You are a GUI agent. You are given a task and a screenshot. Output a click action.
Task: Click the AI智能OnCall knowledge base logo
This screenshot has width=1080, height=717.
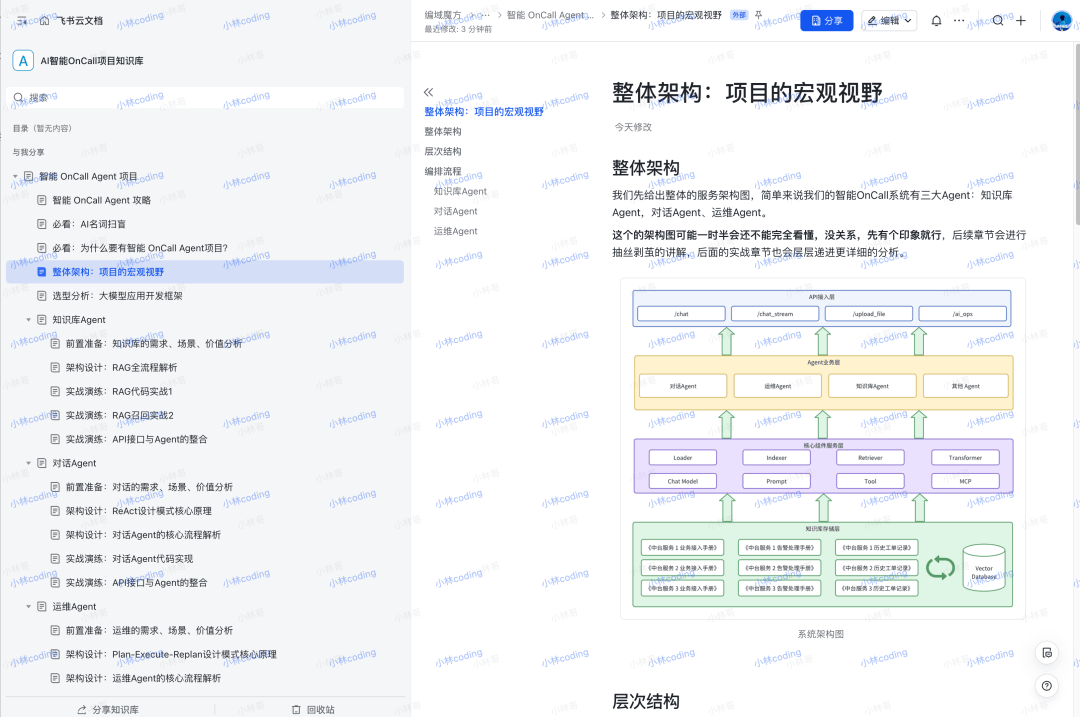coord(22,61)
